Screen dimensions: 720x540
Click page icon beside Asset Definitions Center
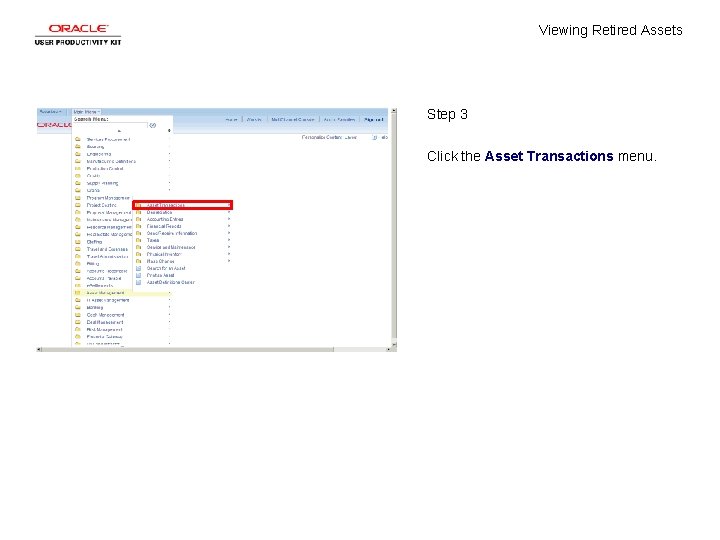pyautogui.click(x=138, y=282)
